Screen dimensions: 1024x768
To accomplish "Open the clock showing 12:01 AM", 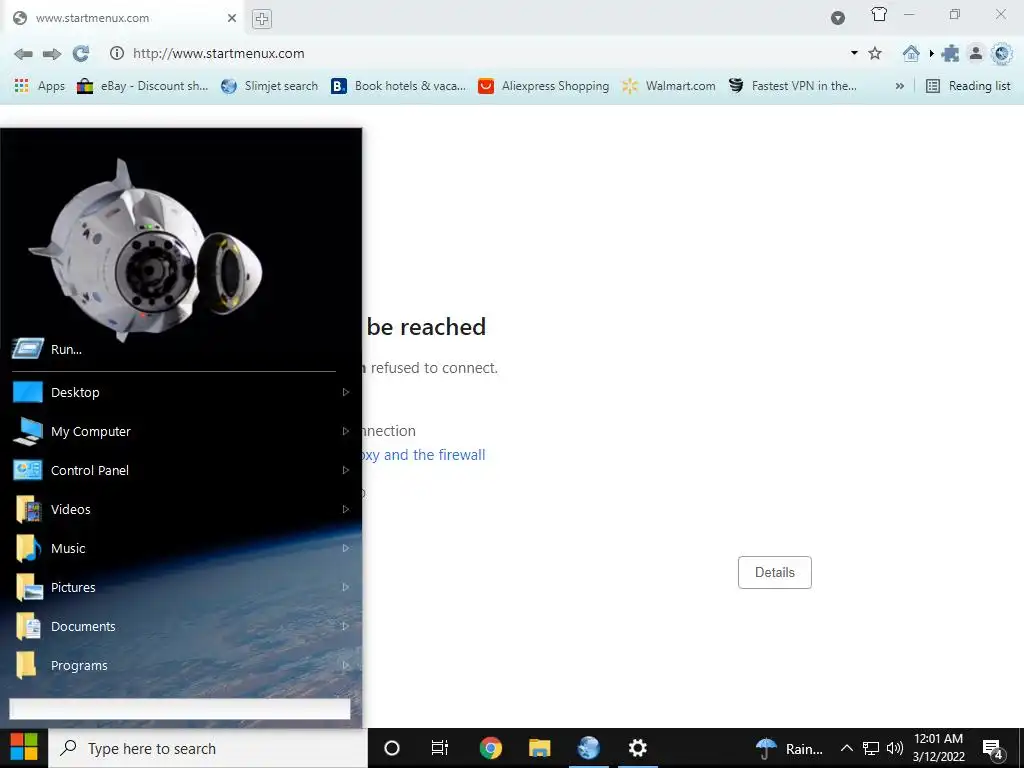I will (938, 748).
